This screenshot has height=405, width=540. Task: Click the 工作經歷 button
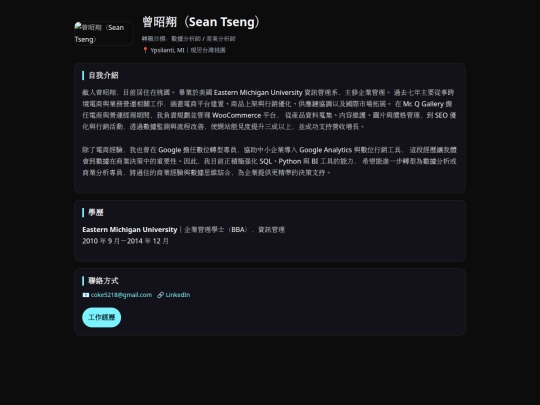click(x=102, y=317)
